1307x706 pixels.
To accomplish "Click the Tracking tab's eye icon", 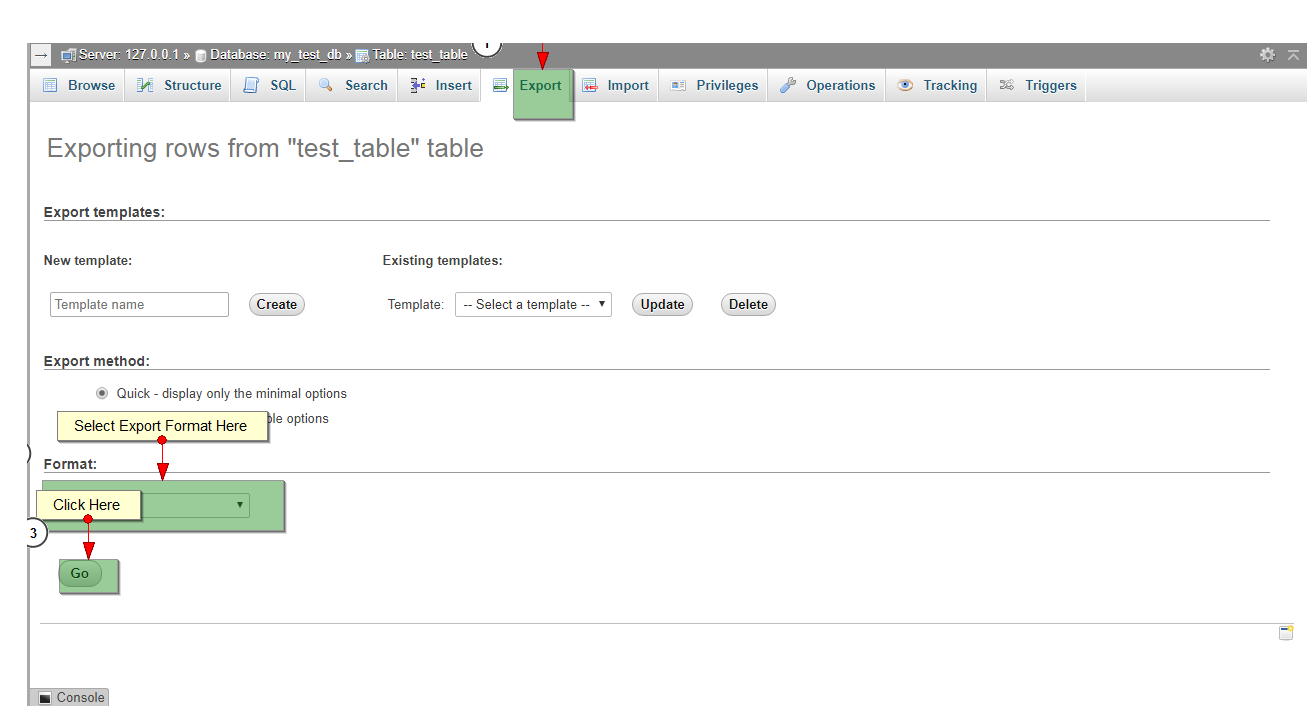I will [x=905, y=85].
